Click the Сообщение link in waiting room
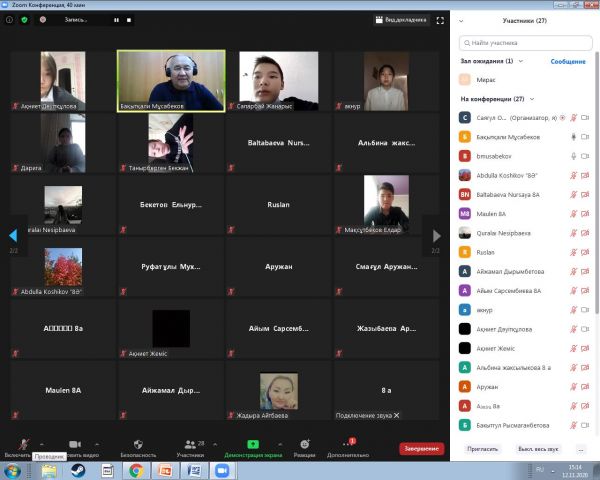600x480 pixels. (567, 61)
